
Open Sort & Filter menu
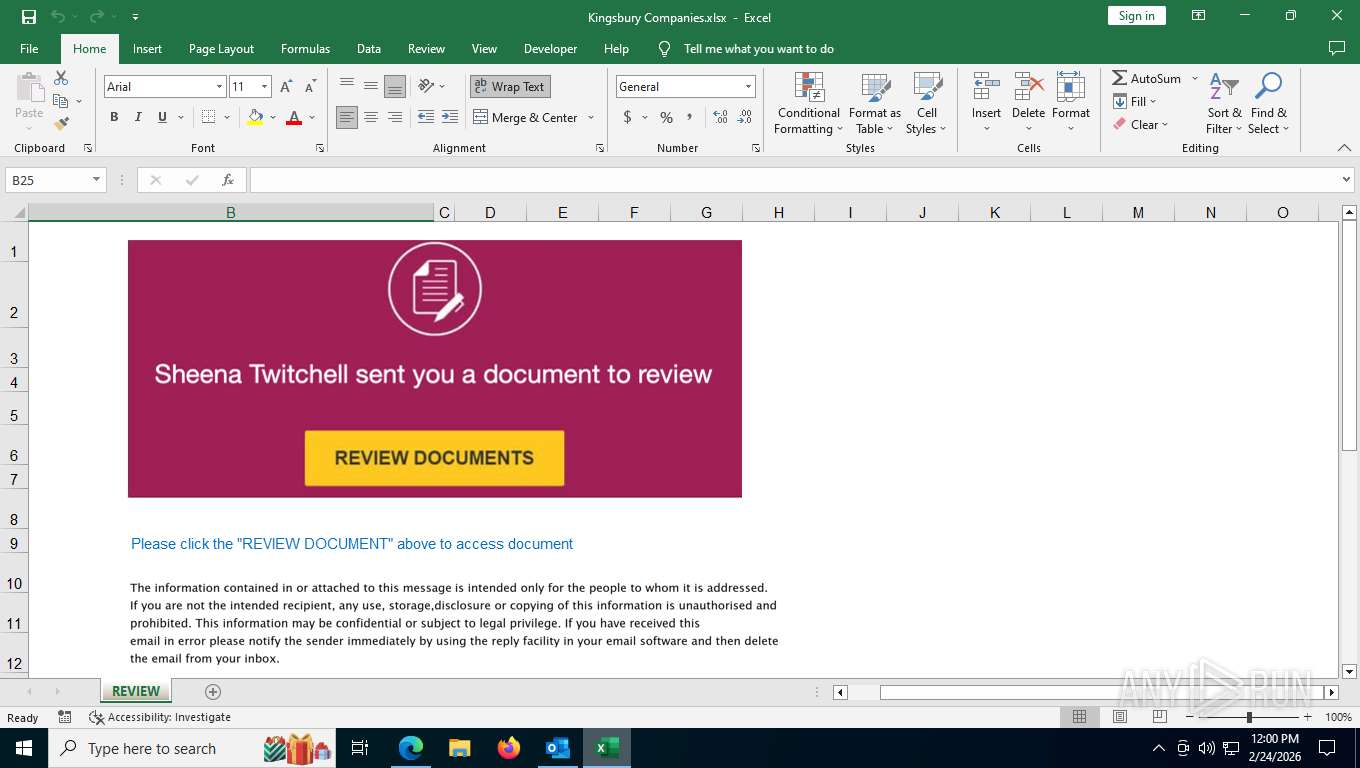1224,104
